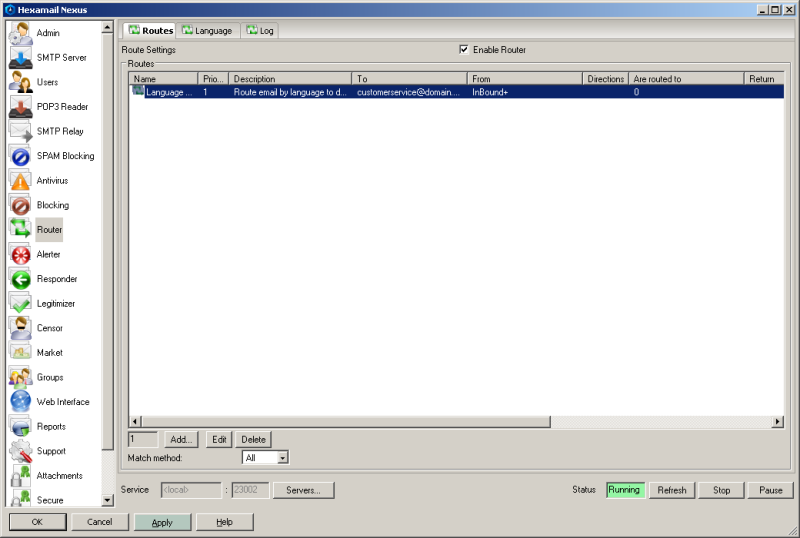This screenshot has height=538, width=800.
Task: Open the Legitimizer checkmark icon
Action: click(x=21, y=303)
